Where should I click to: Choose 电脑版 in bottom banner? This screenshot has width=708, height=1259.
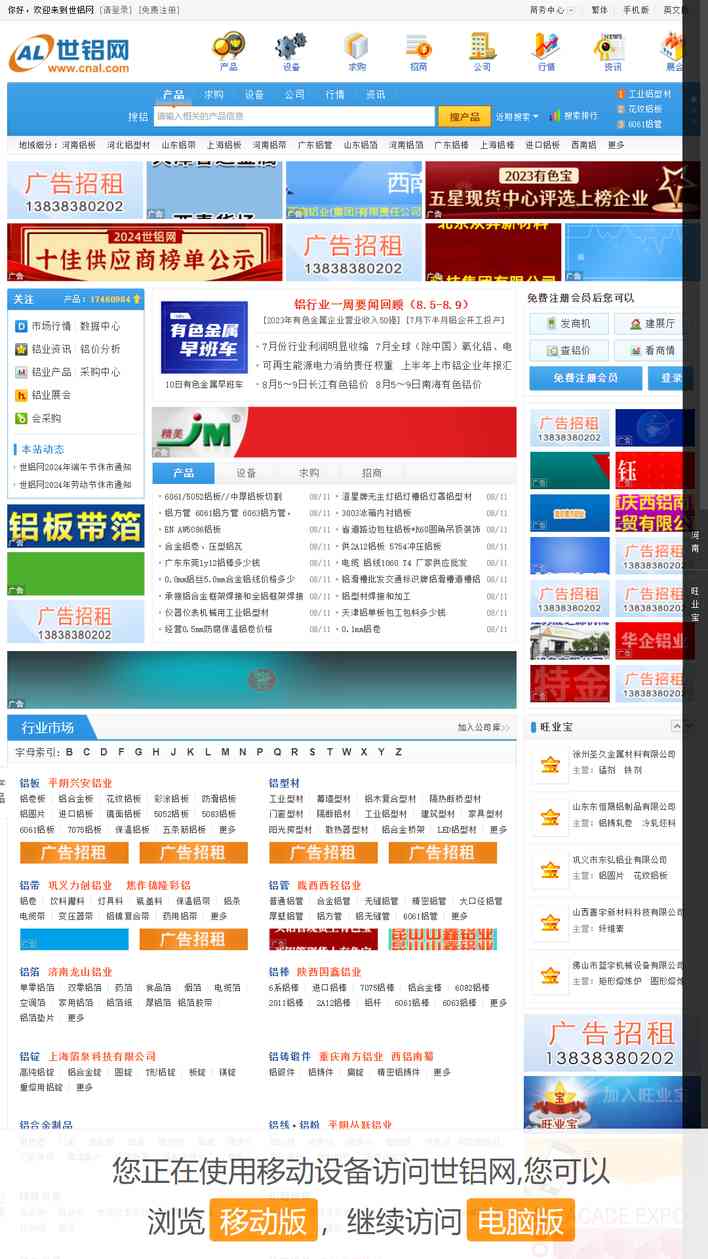[522, 1221]
